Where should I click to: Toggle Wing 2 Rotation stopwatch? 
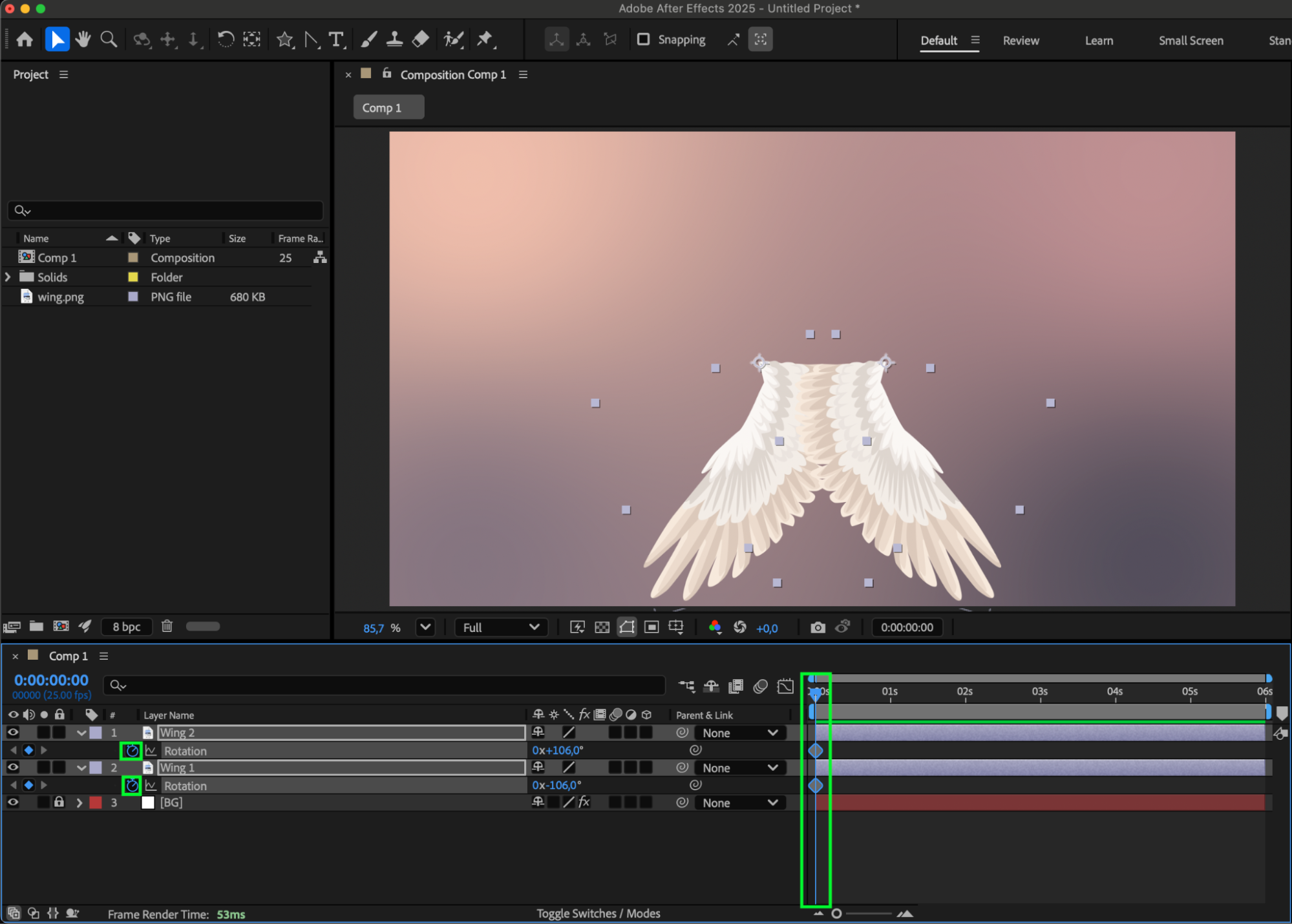(132, 751)
